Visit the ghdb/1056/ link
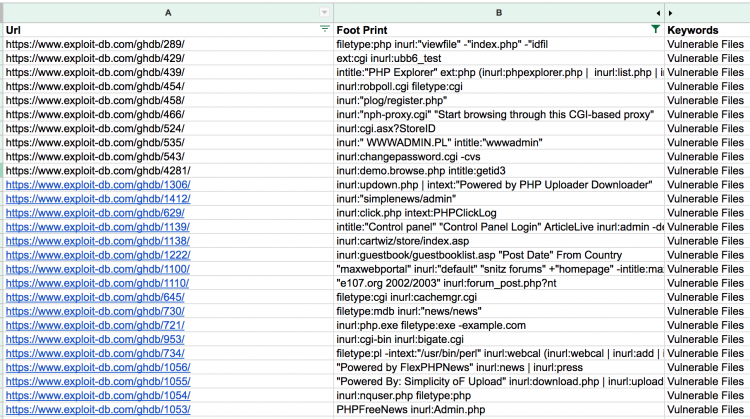The image size is (750, 419). click(98, 367)
